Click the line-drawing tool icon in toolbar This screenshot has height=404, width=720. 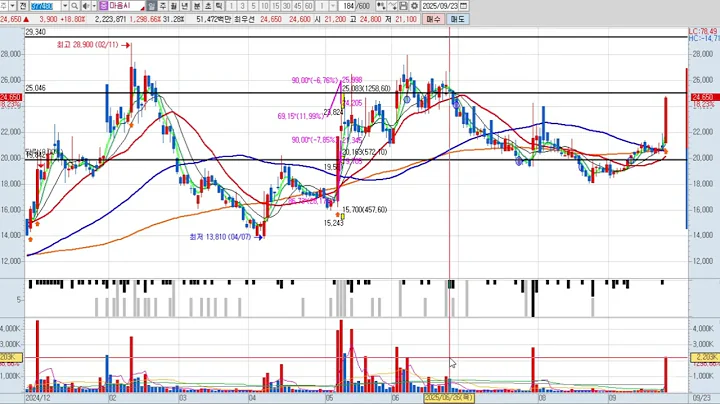coord(392,6)
